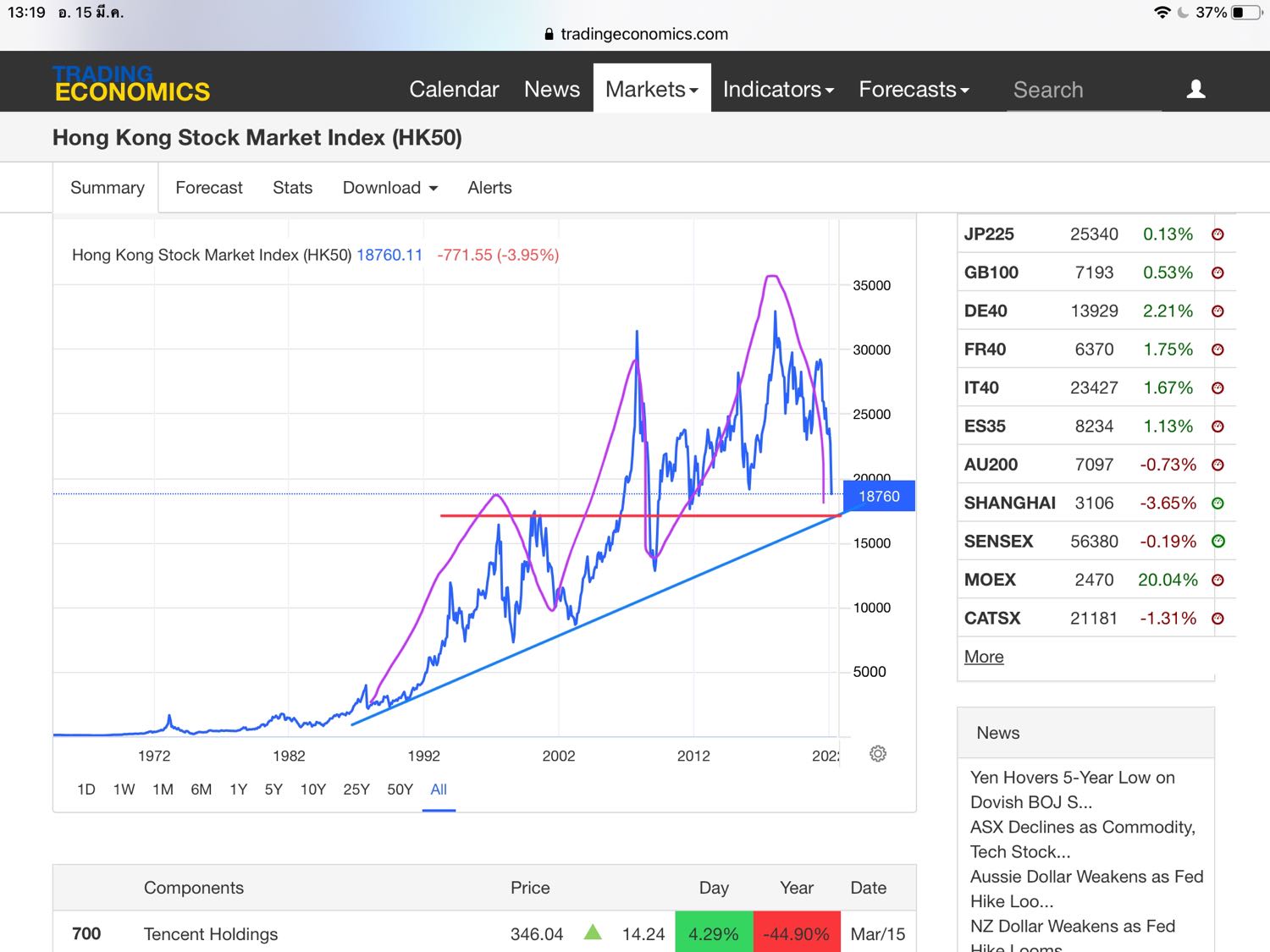Open Aussie Dollar Weakens news article

[1087, 889]
